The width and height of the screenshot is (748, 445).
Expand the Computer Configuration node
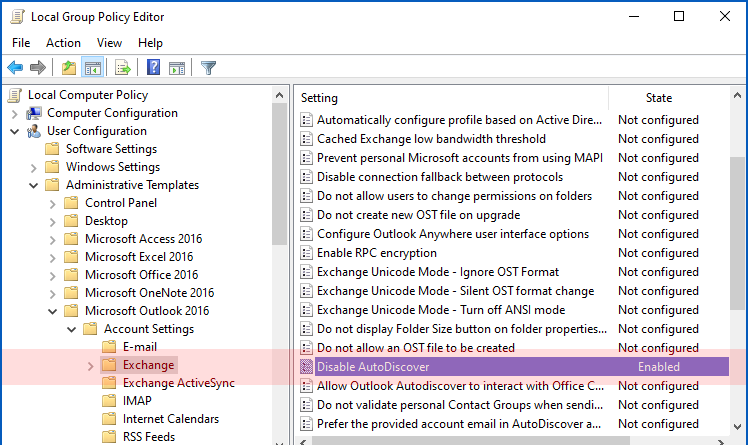point(14,114)
